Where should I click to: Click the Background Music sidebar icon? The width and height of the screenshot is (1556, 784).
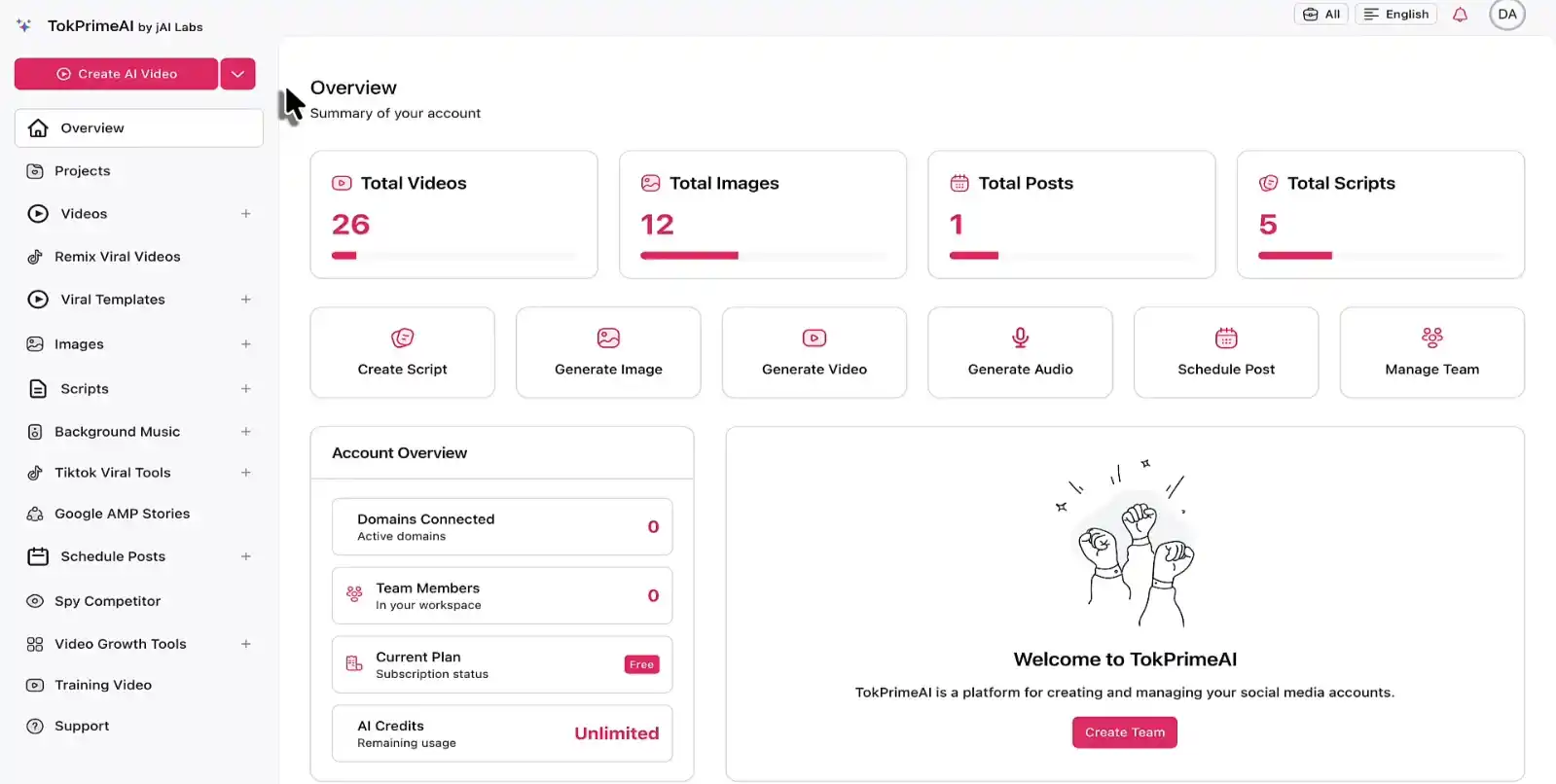[35, 432]
